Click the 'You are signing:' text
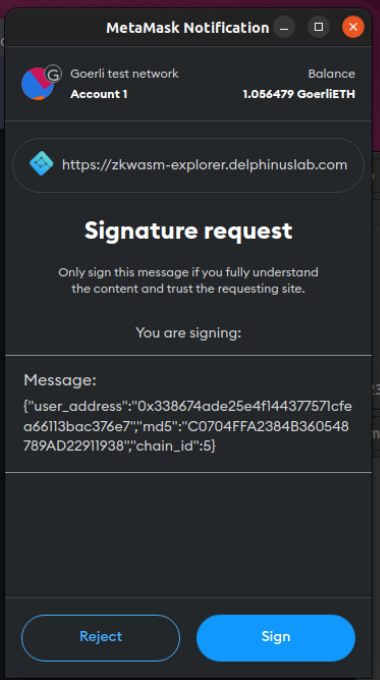 pyautogui.click(x=188, y=333)
